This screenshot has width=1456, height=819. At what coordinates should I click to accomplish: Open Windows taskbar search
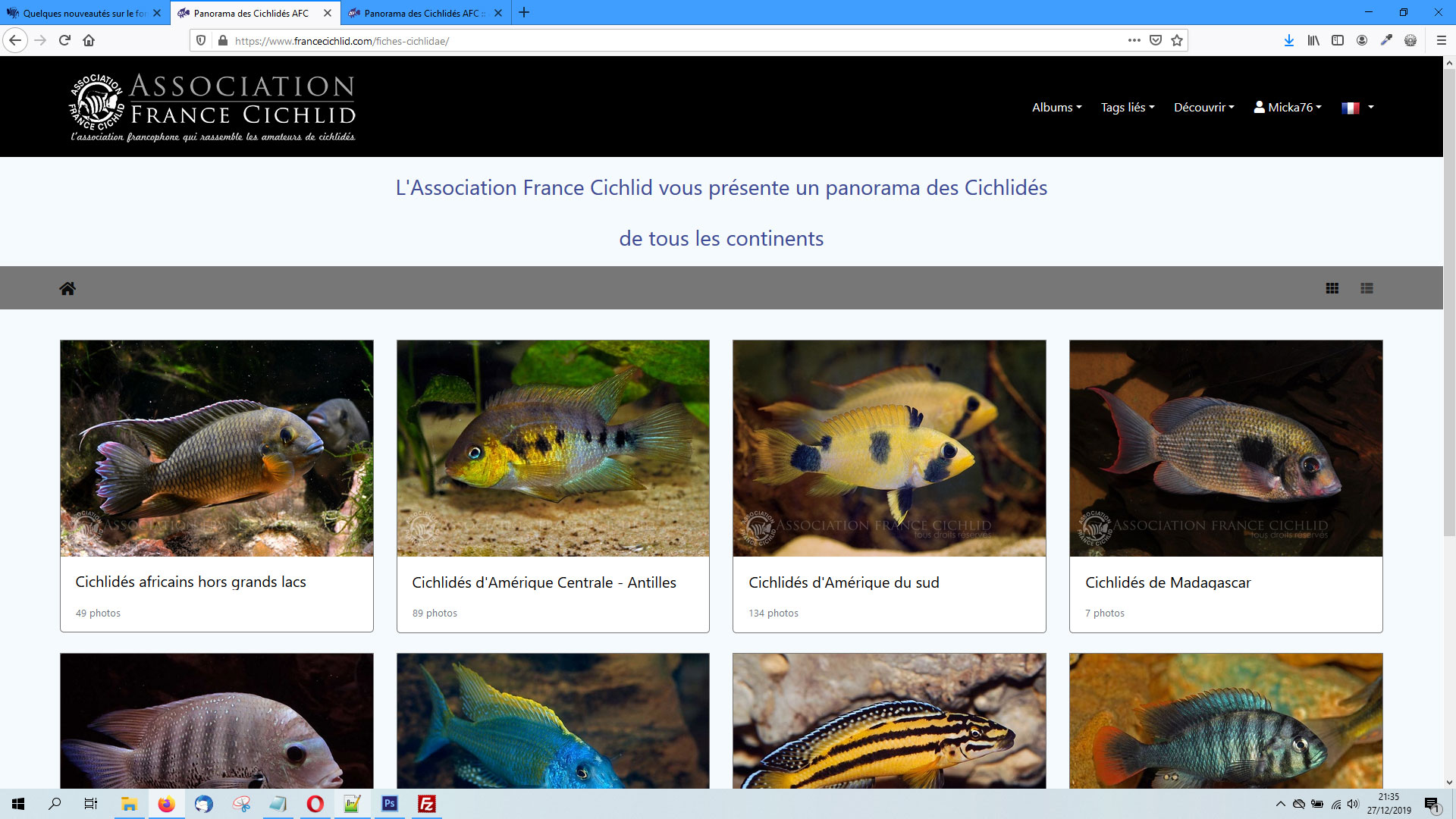(x=55, y=804)
